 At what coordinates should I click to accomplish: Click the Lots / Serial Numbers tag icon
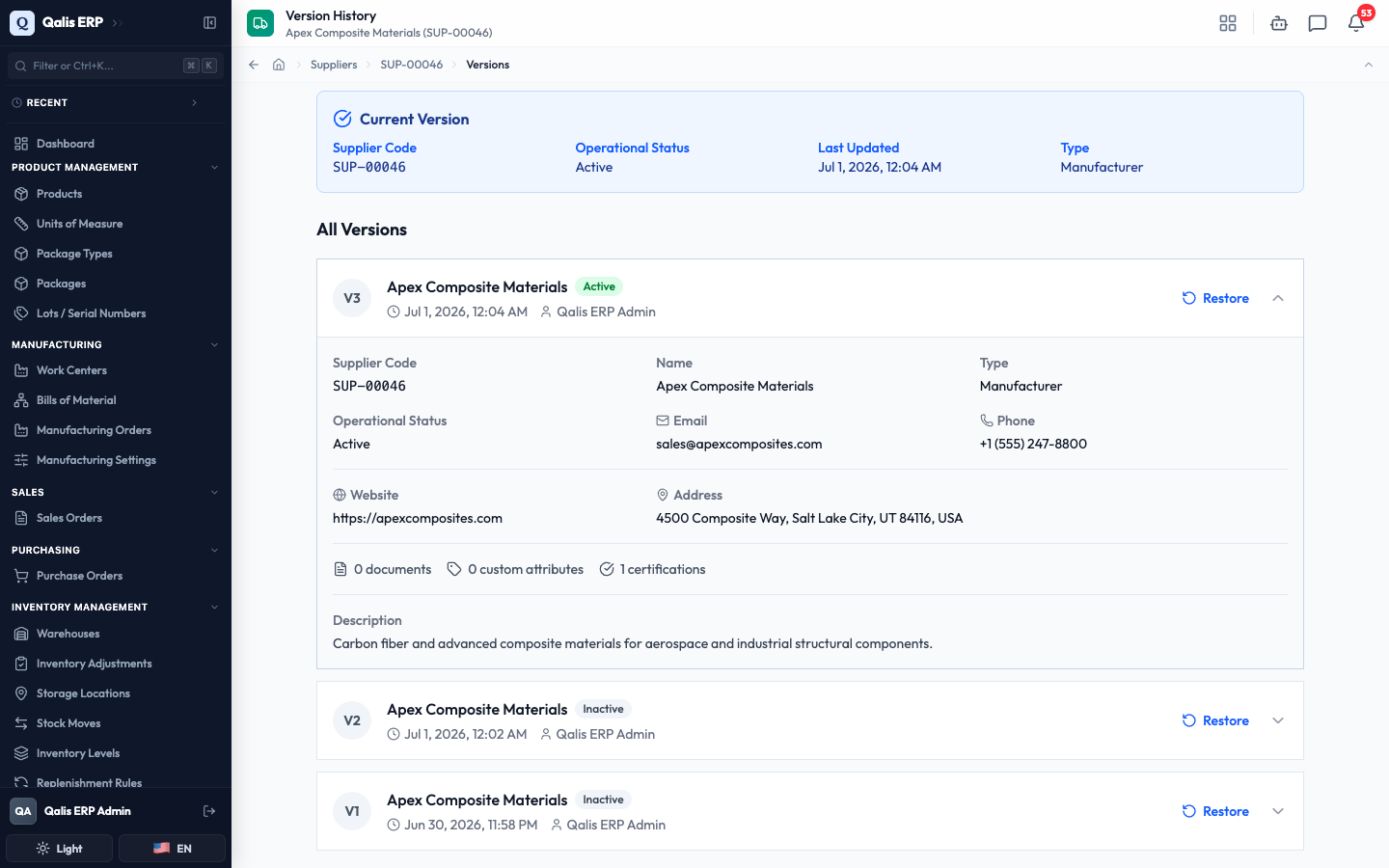click(x=21, y=313)
